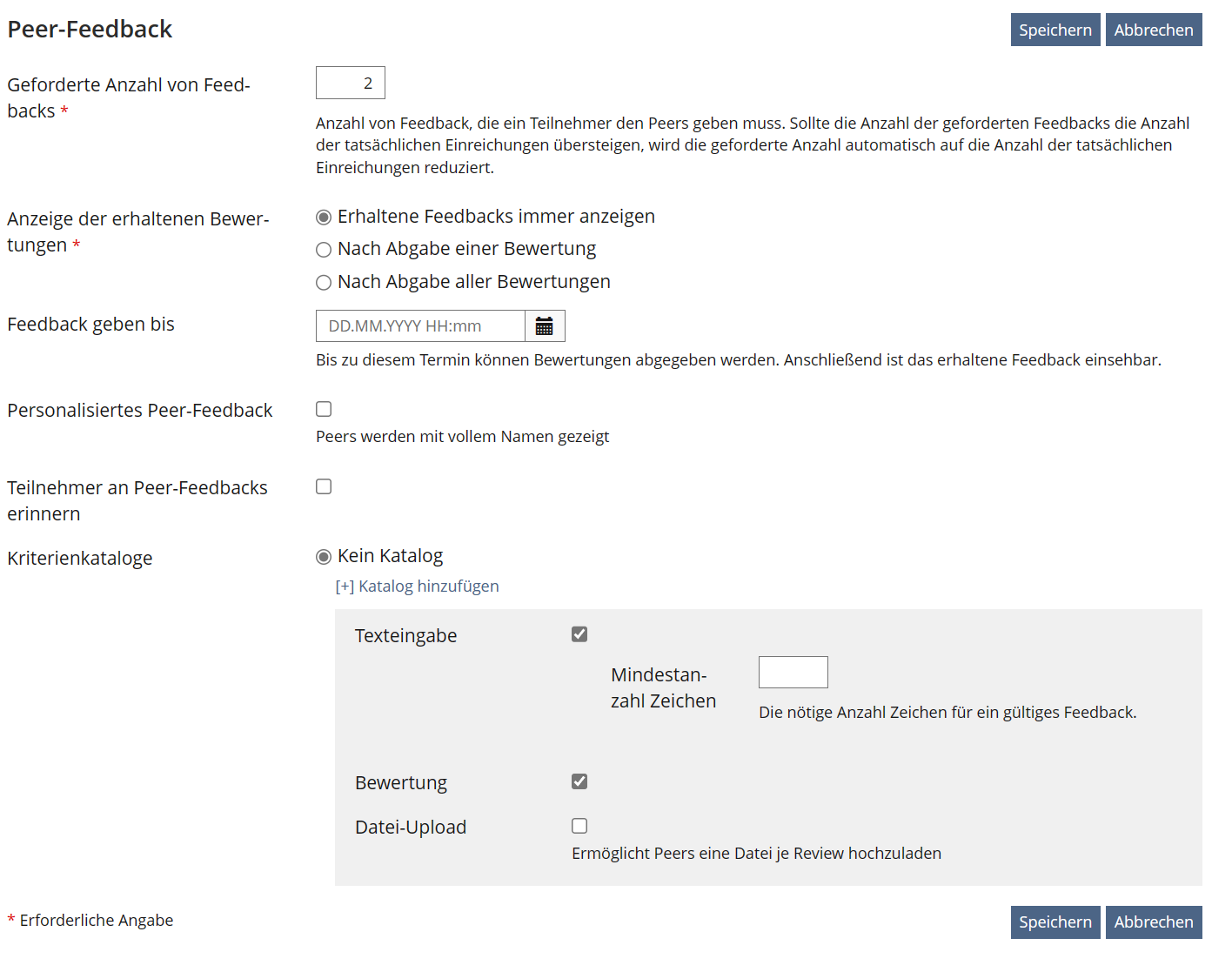Click the top Speichern button
This screenshot has height=972, width=1232.
1055,30
